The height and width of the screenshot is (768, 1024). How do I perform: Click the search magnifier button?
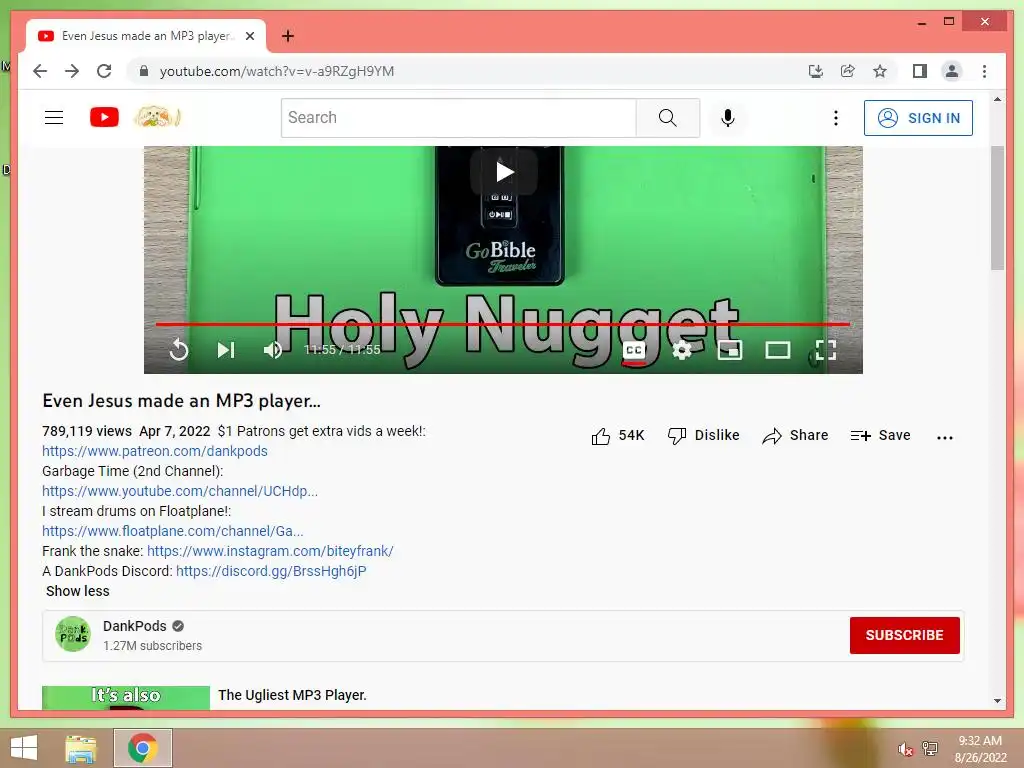click(x=667, y=118)
